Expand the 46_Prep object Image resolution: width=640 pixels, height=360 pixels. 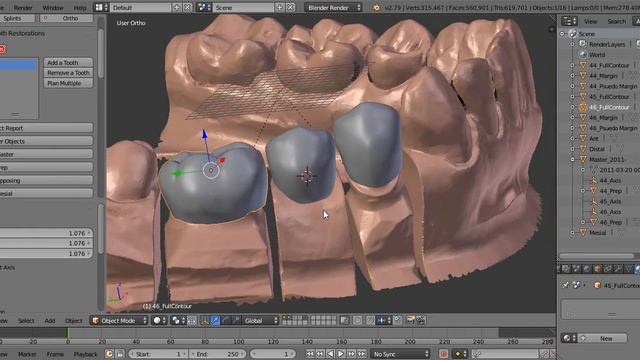583,222
